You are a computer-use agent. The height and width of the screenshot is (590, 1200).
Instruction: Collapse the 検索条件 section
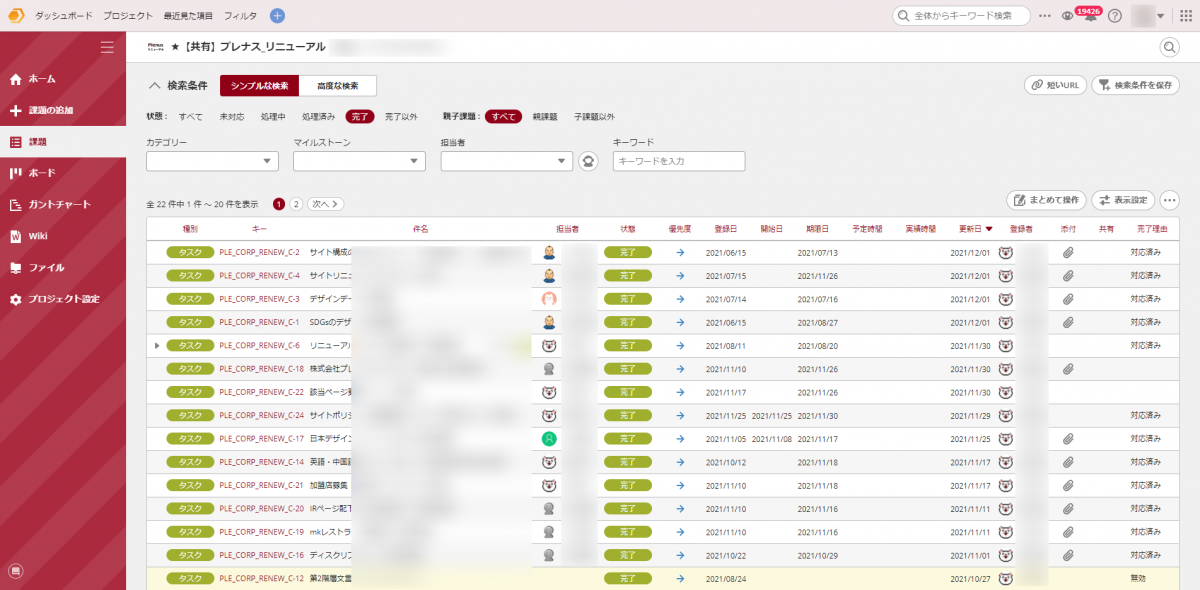coord(155,86)
